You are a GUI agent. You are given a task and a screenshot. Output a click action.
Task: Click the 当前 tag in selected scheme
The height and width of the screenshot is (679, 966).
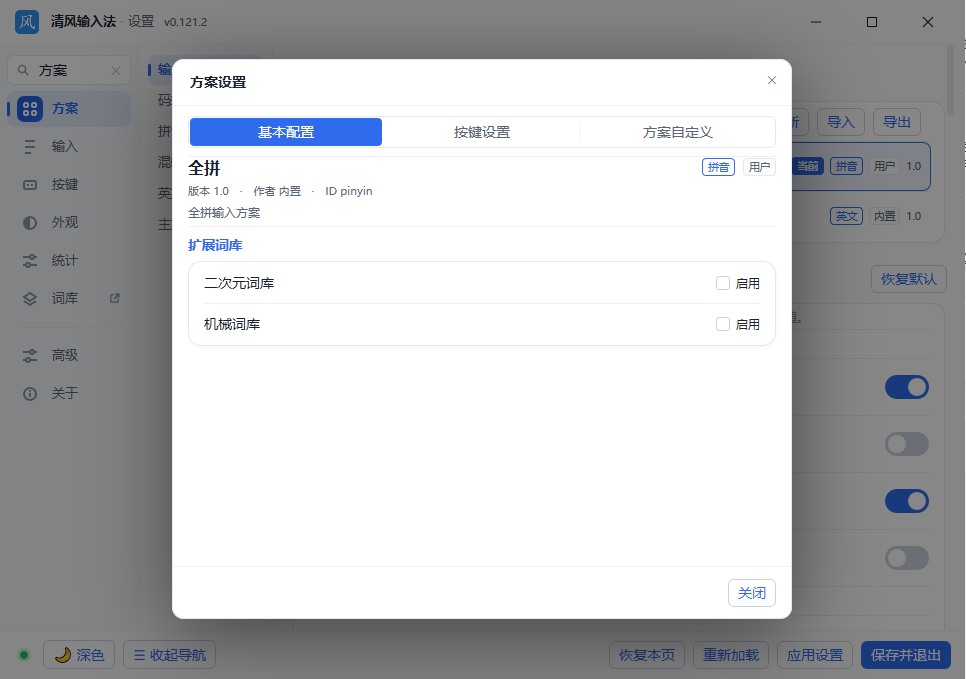[808, 166]
